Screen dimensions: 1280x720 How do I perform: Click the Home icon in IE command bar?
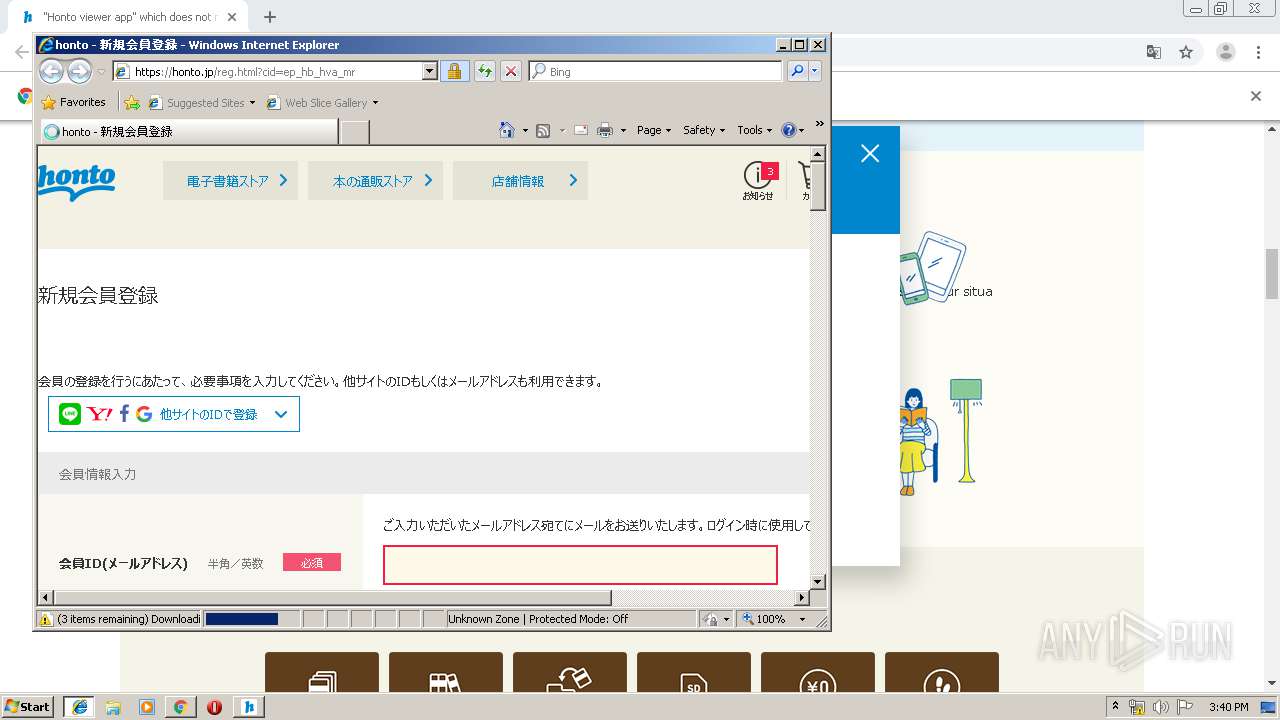[507, 130]
